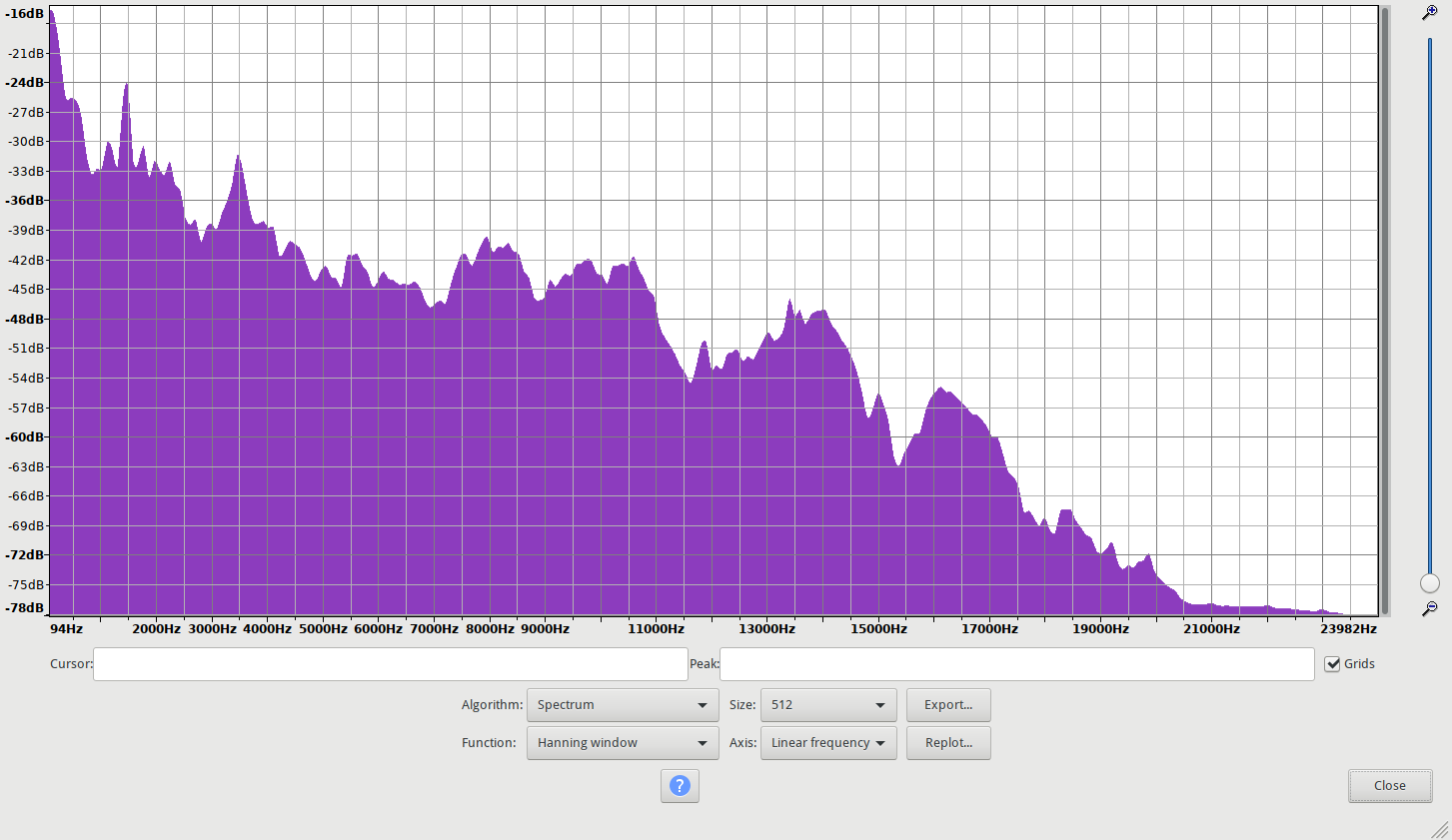Click the -16dB label on vertical axis
Image resolution: width=1452 pixels, height=840 pixels.
click(25, 14)
